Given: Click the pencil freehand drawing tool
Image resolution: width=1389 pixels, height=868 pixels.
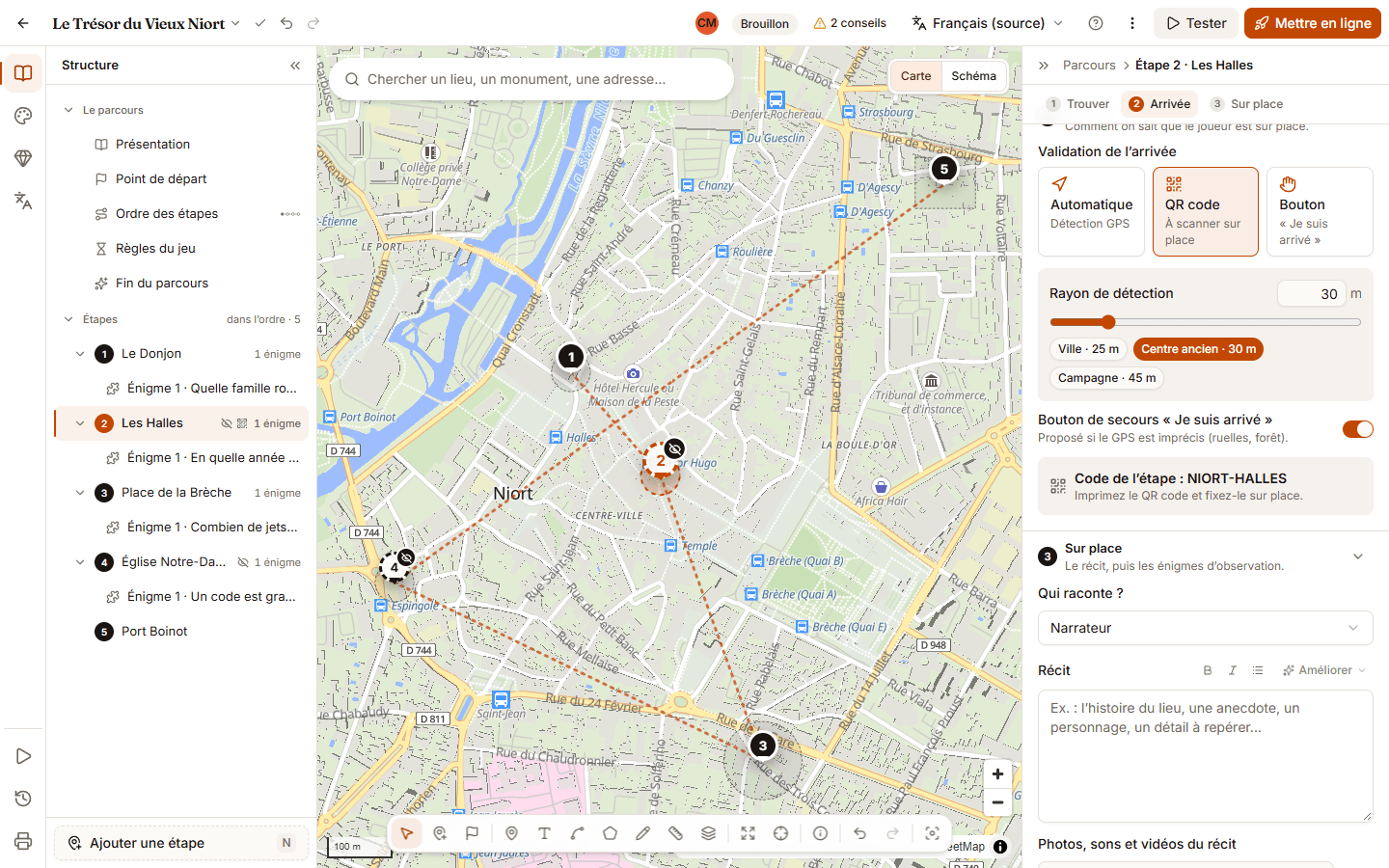Looking at the screenshot, I should 642,833.
